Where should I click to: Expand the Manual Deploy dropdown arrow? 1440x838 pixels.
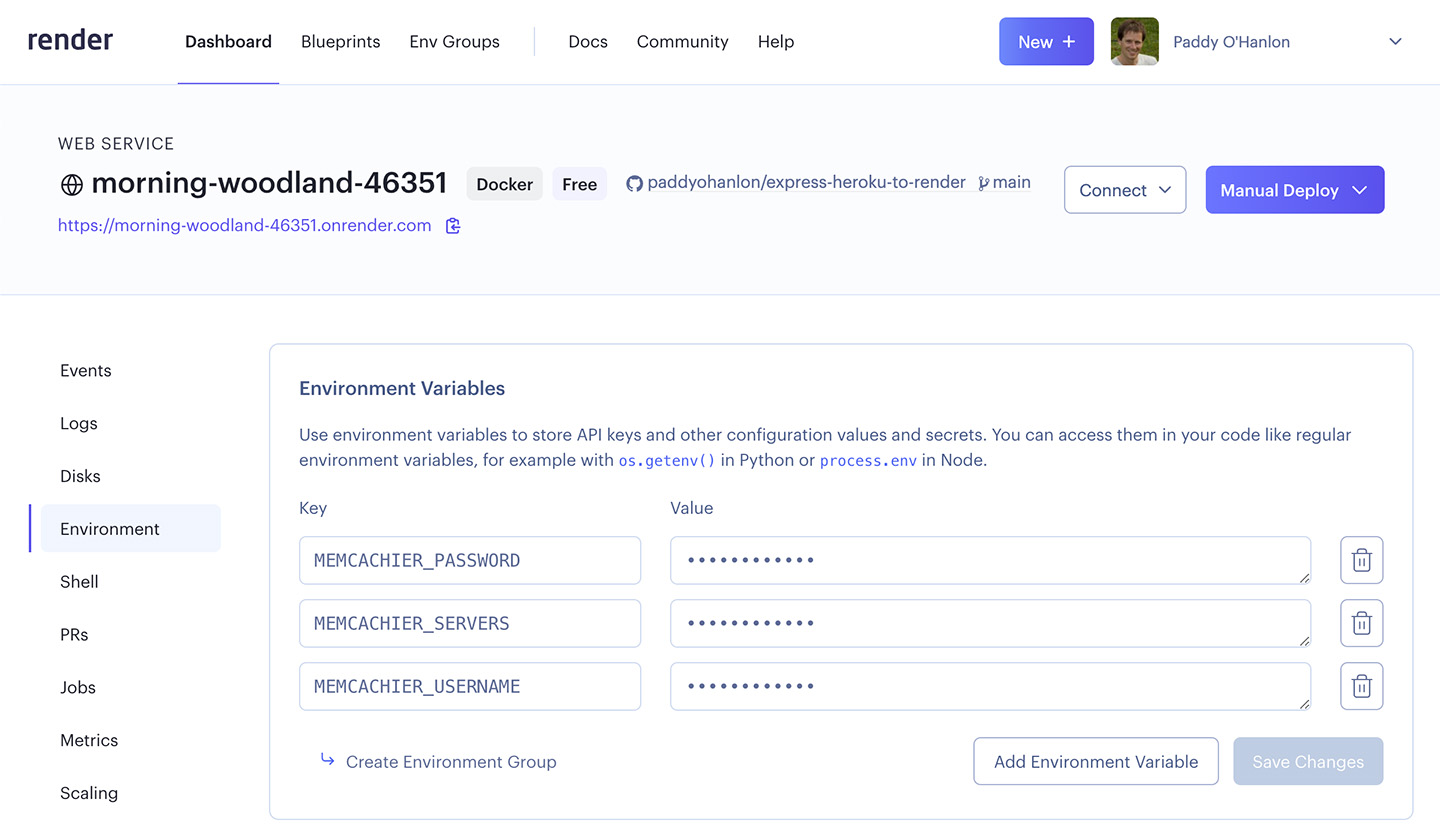tap(1359, 190)
